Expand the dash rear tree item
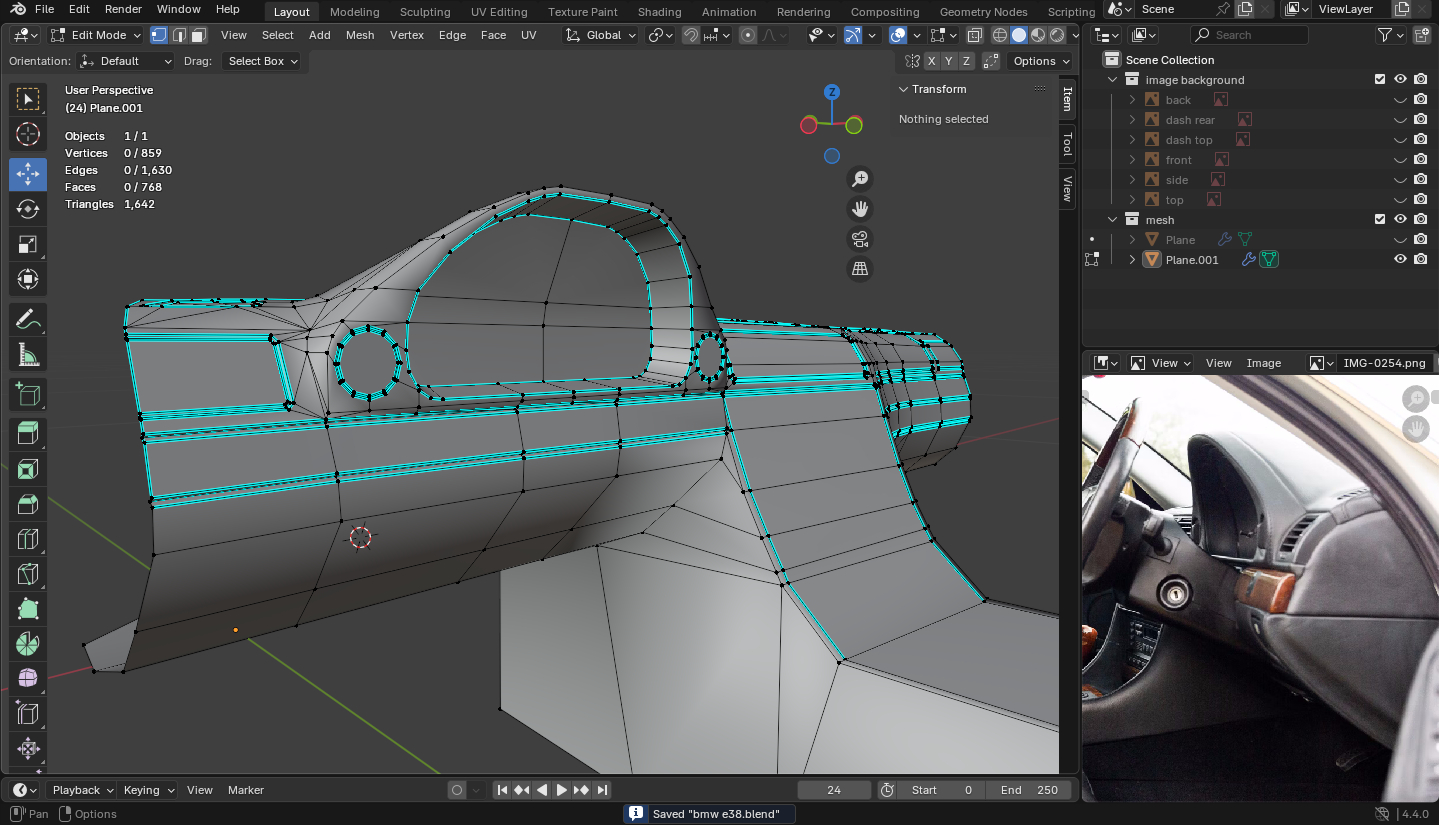 (x=1132, y=120)
